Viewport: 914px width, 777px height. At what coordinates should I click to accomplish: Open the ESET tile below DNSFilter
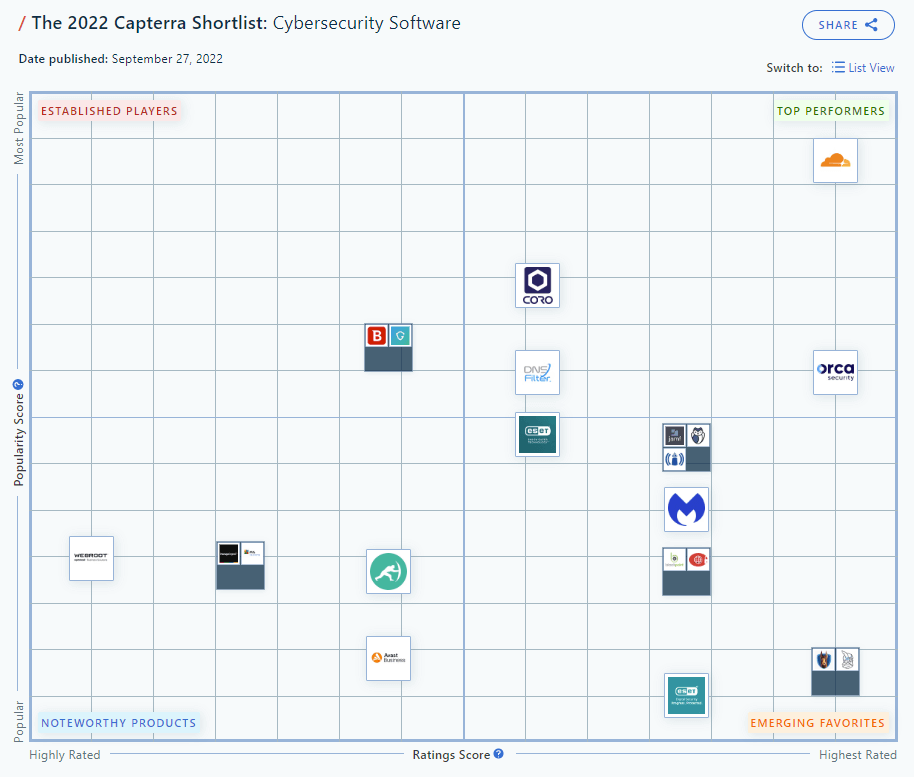(537, 434)
